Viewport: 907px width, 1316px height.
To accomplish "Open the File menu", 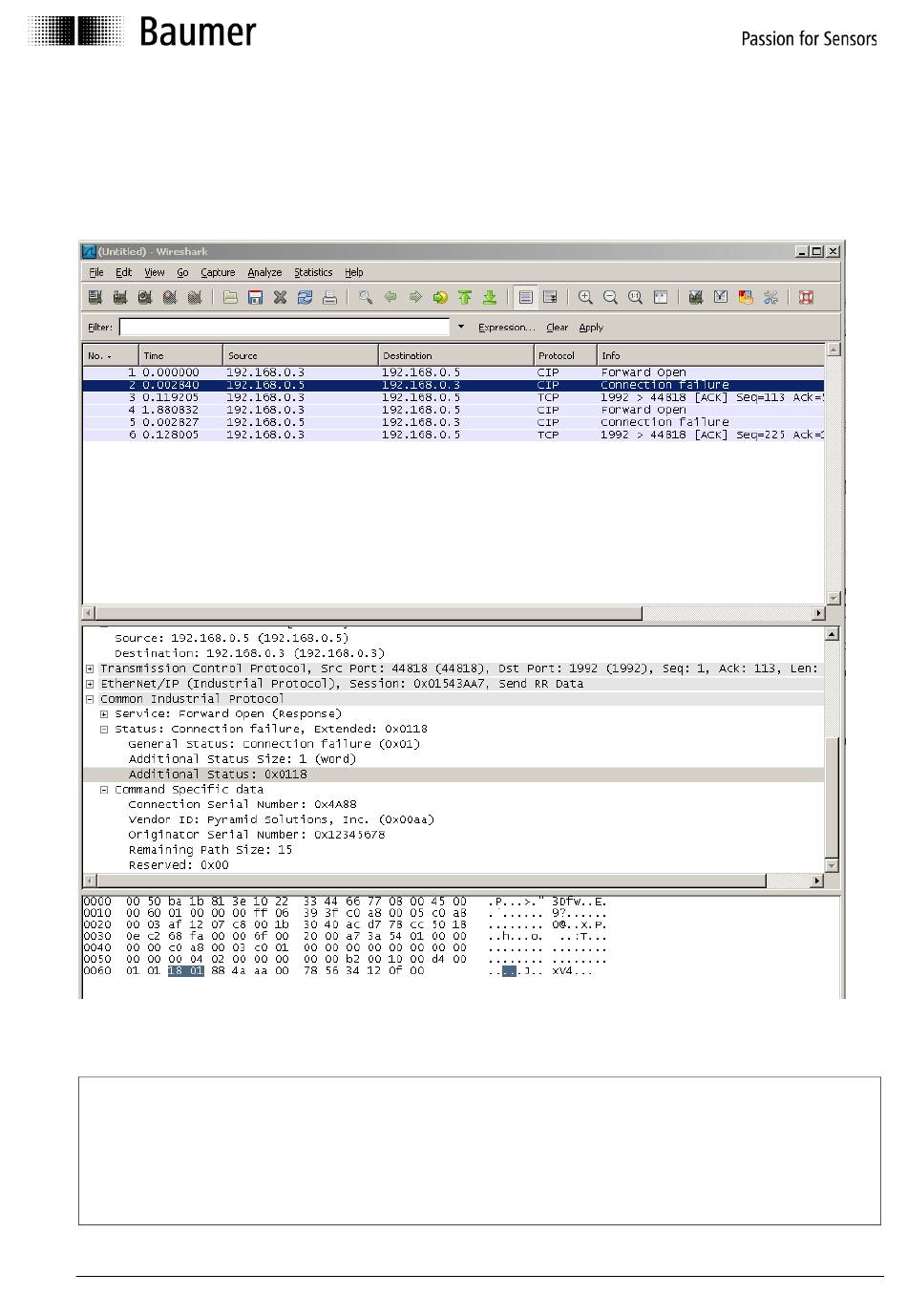I will point(96,272).
